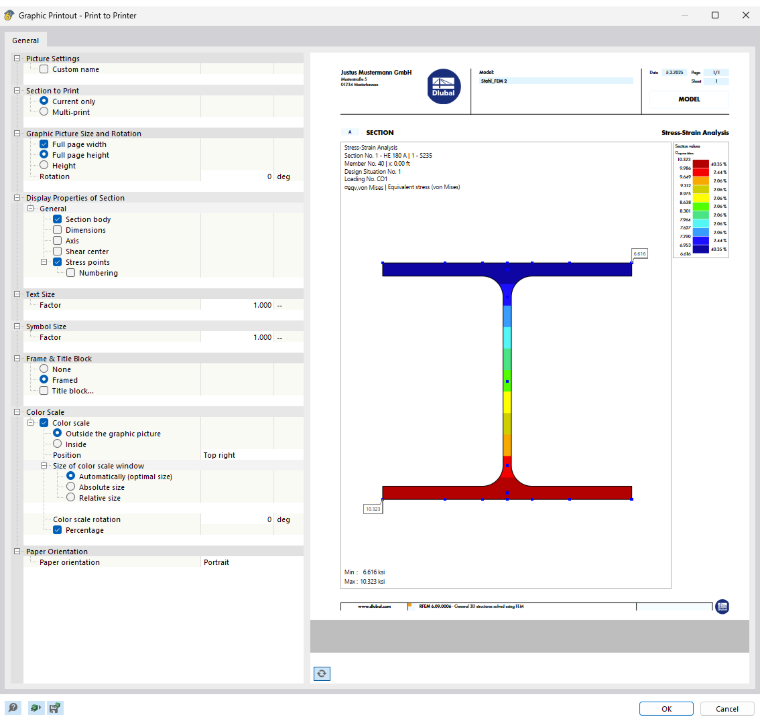Select Outside the graphic picture option
Image resolution: width=760 pixels, height=727 pixels.
click(57, 433)
